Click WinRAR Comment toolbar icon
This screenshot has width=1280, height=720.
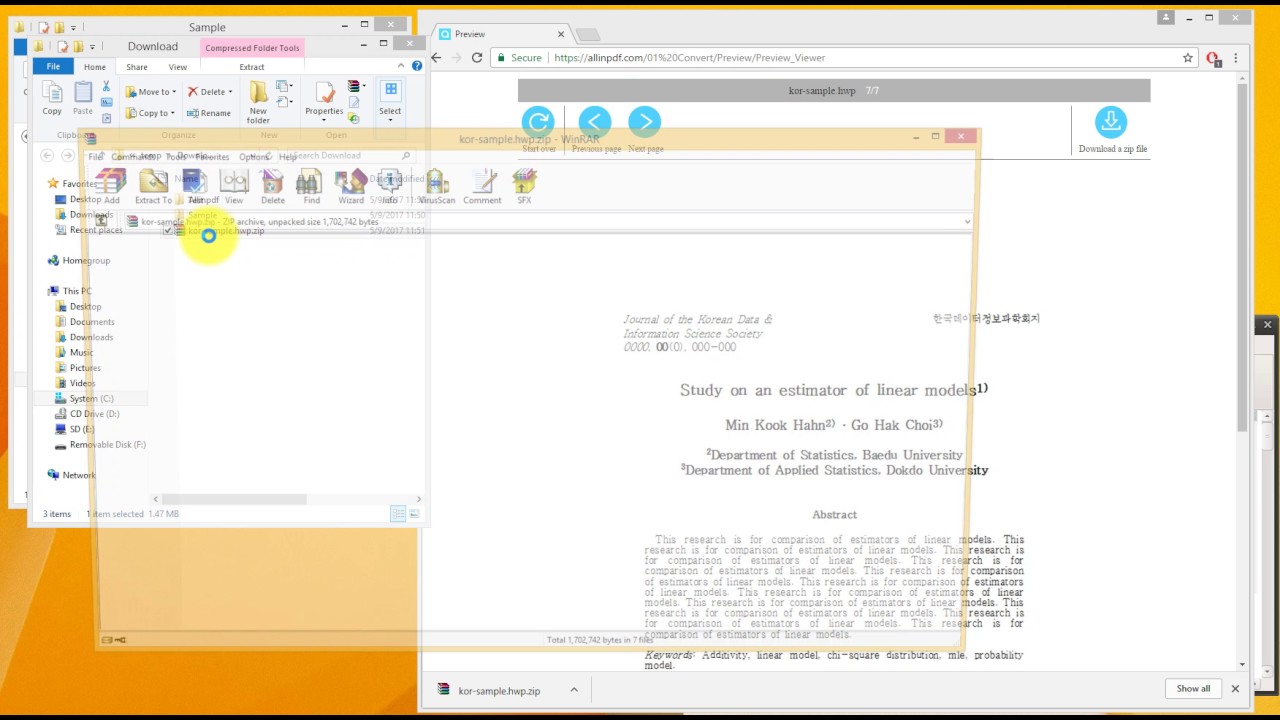483,181
